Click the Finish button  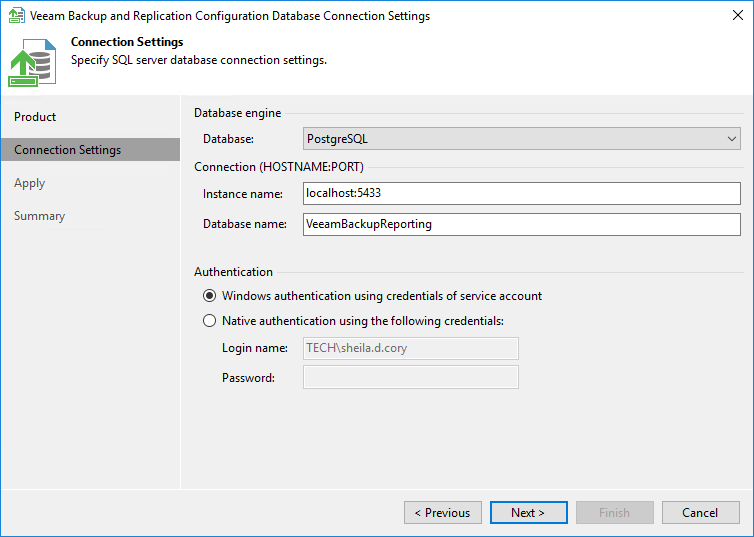tap(614, 513)
